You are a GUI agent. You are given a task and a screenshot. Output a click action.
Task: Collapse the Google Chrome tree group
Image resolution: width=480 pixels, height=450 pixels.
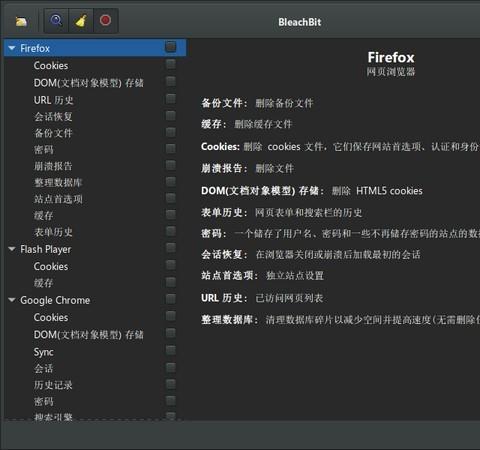12,300
